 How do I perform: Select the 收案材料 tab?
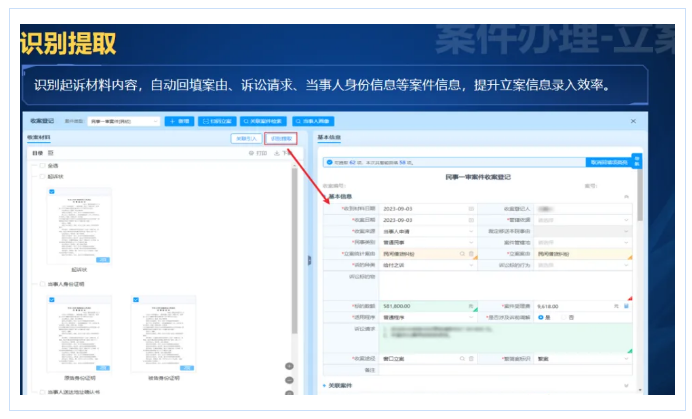(40, 137)
